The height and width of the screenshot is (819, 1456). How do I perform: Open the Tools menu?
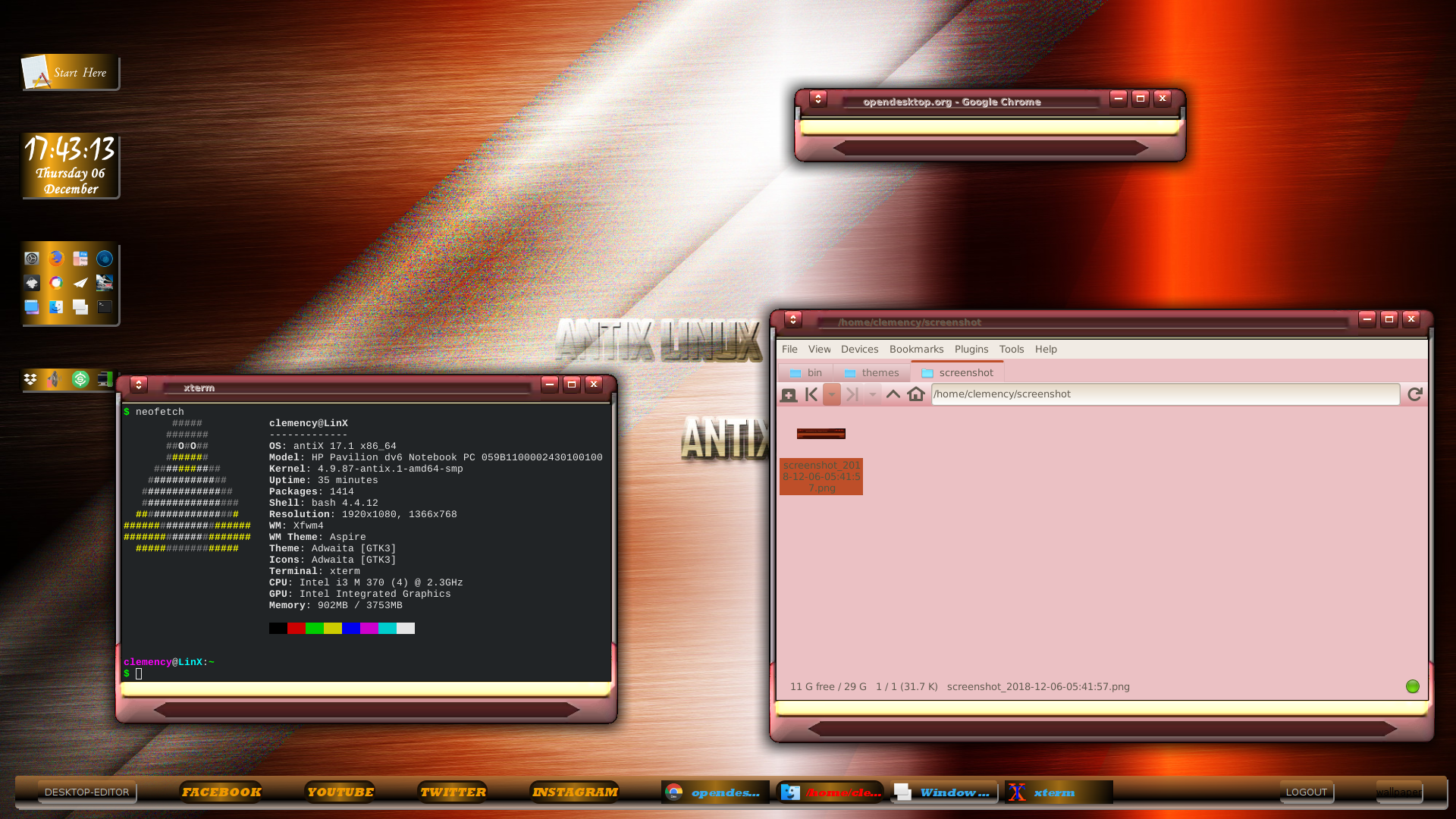coord(1012,350)
